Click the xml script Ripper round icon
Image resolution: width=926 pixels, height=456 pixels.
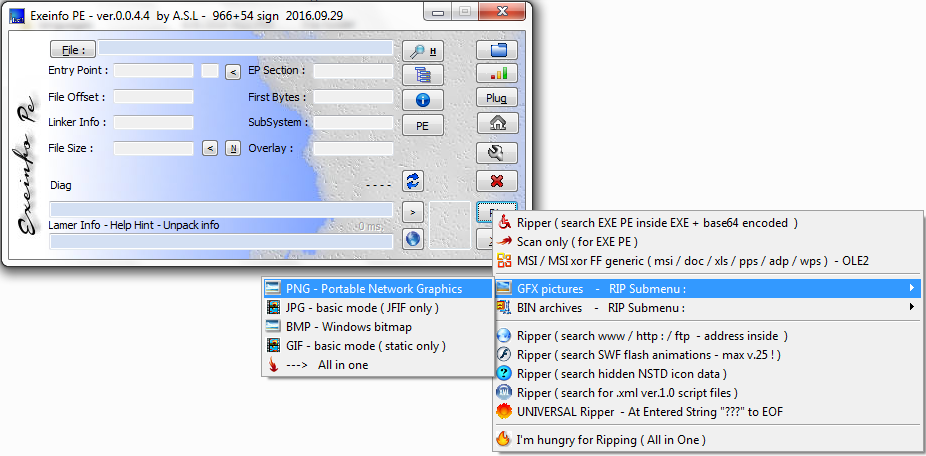pyautogui.click(x=504, y=393)
